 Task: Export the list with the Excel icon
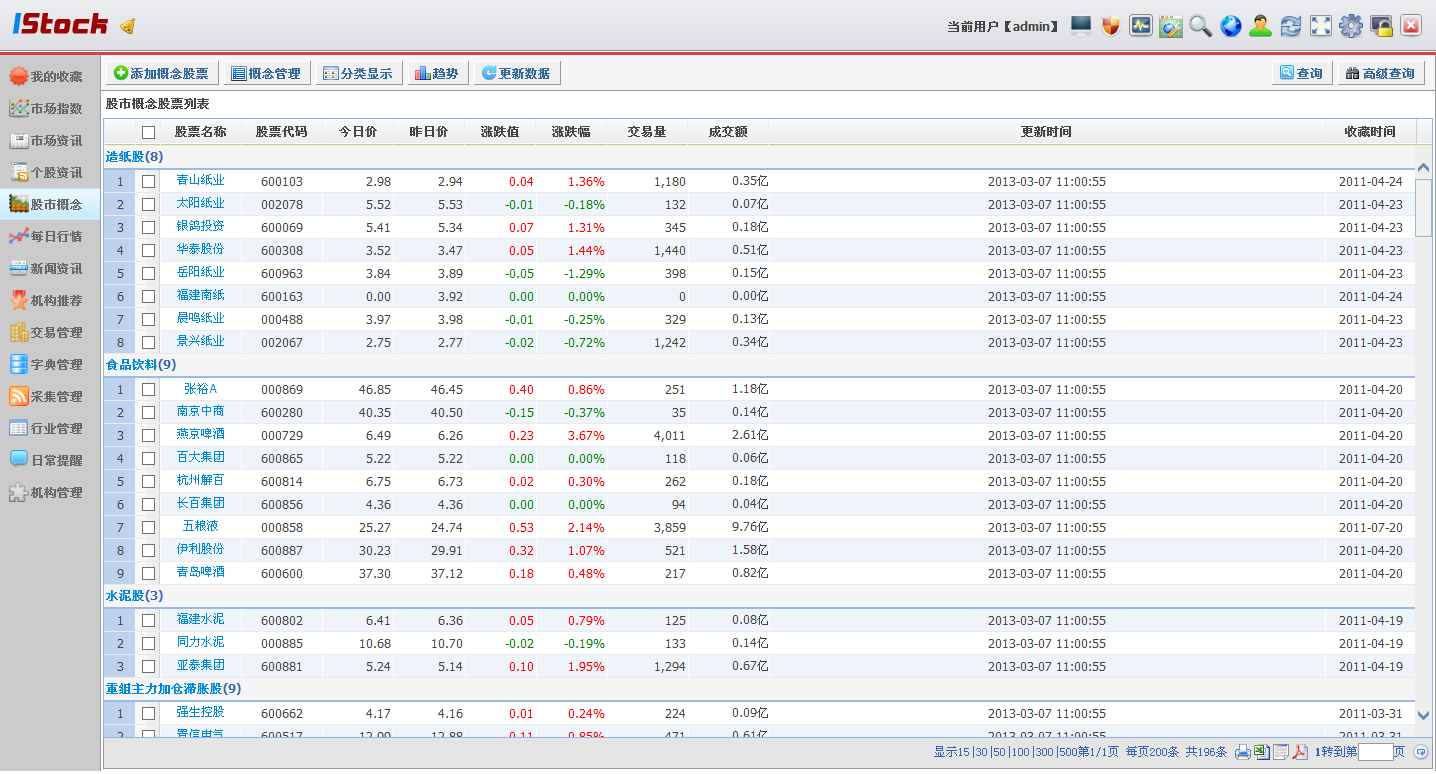coord(1261,752)
